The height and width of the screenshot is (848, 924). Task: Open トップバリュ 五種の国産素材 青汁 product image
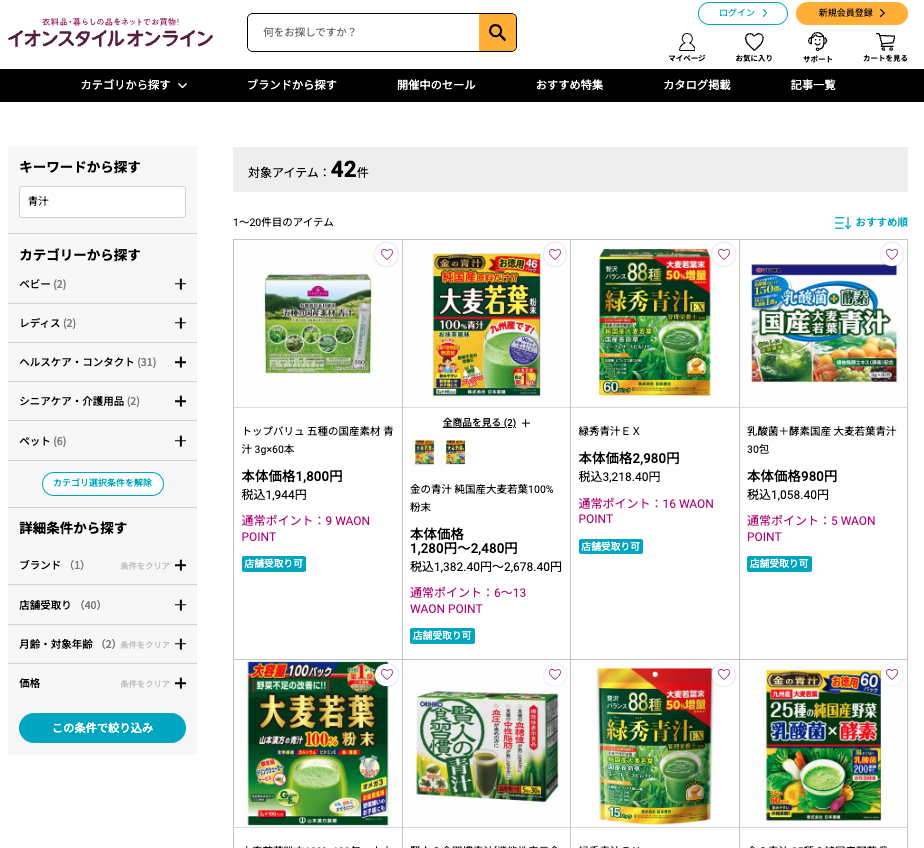pos(318,324)
